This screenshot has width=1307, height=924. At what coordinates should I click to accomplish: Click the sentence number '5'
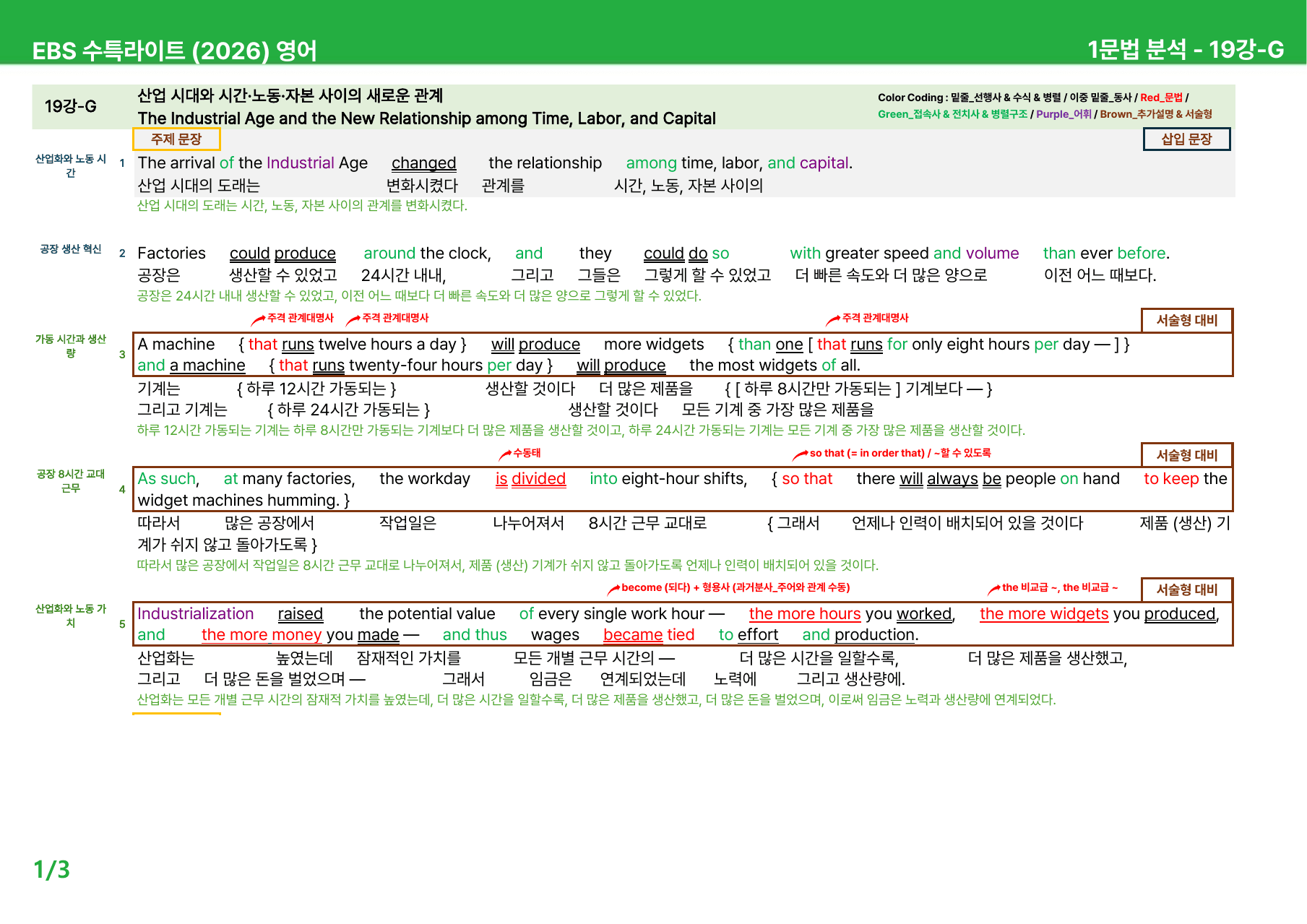point(122,624)
